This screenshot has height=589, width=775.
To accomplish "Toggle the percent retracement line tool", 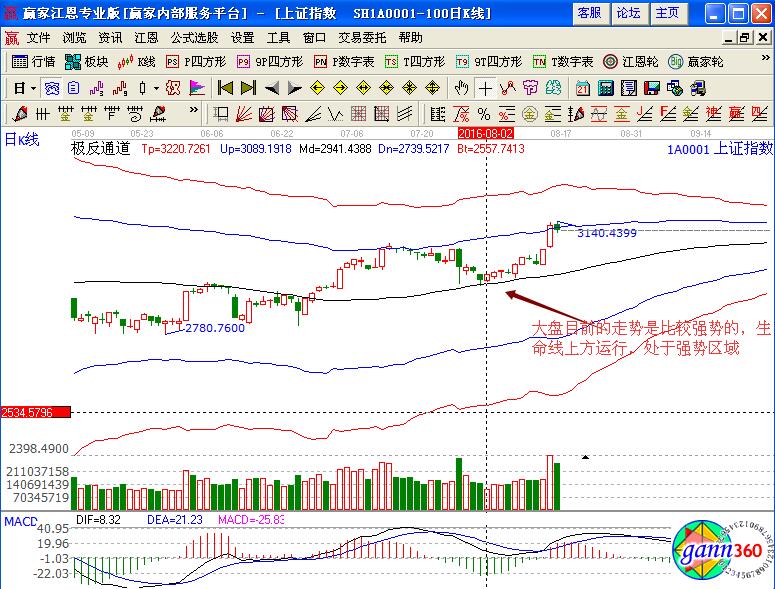I will (484, 113).
